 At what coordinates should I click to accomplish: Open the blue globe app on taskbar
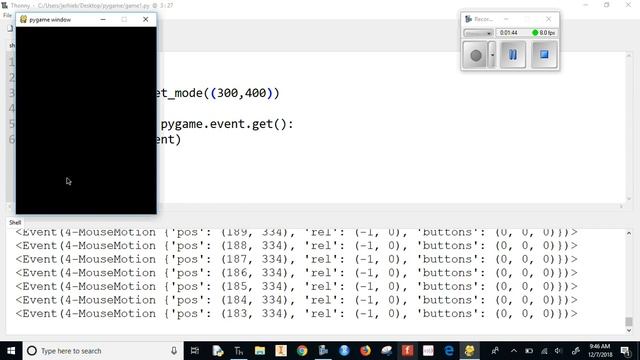coord(344,351)
